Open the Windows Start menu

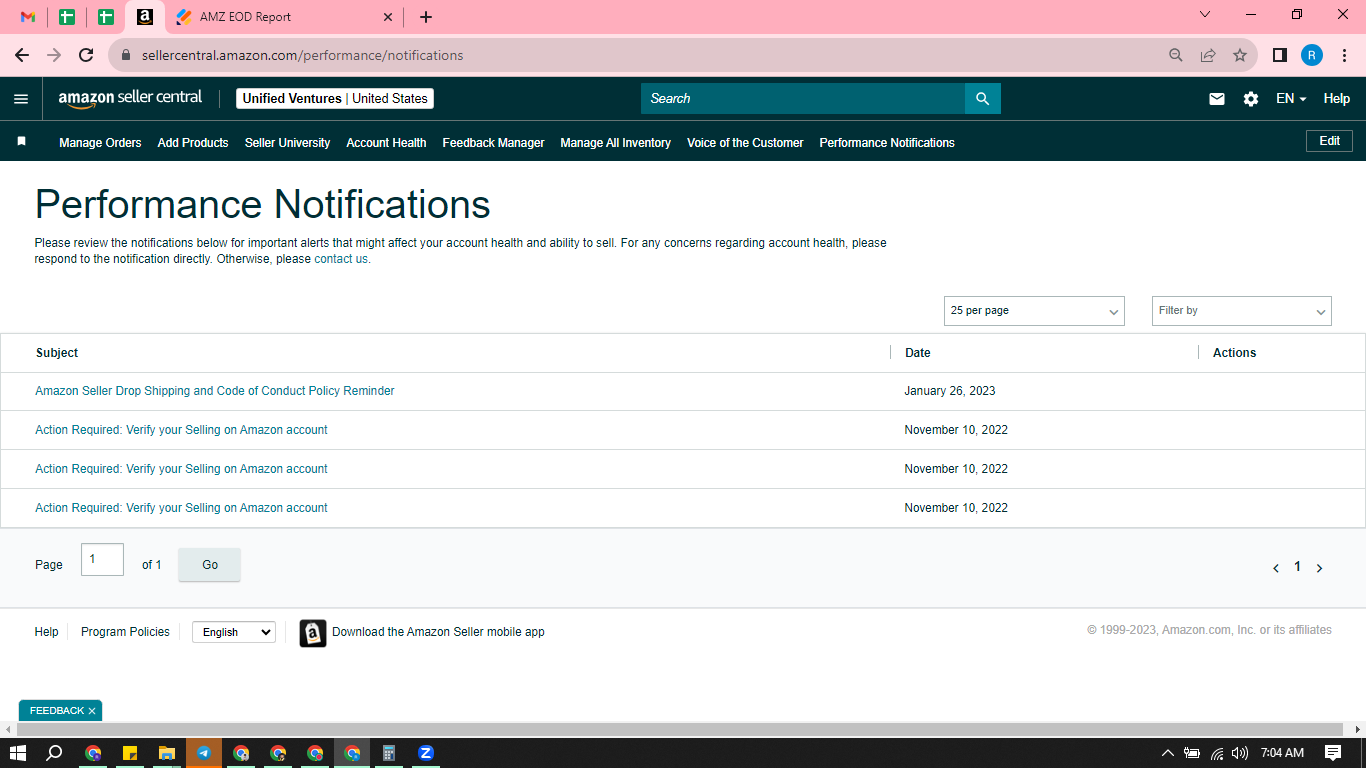pyautogui.click(x=18, y=753)
